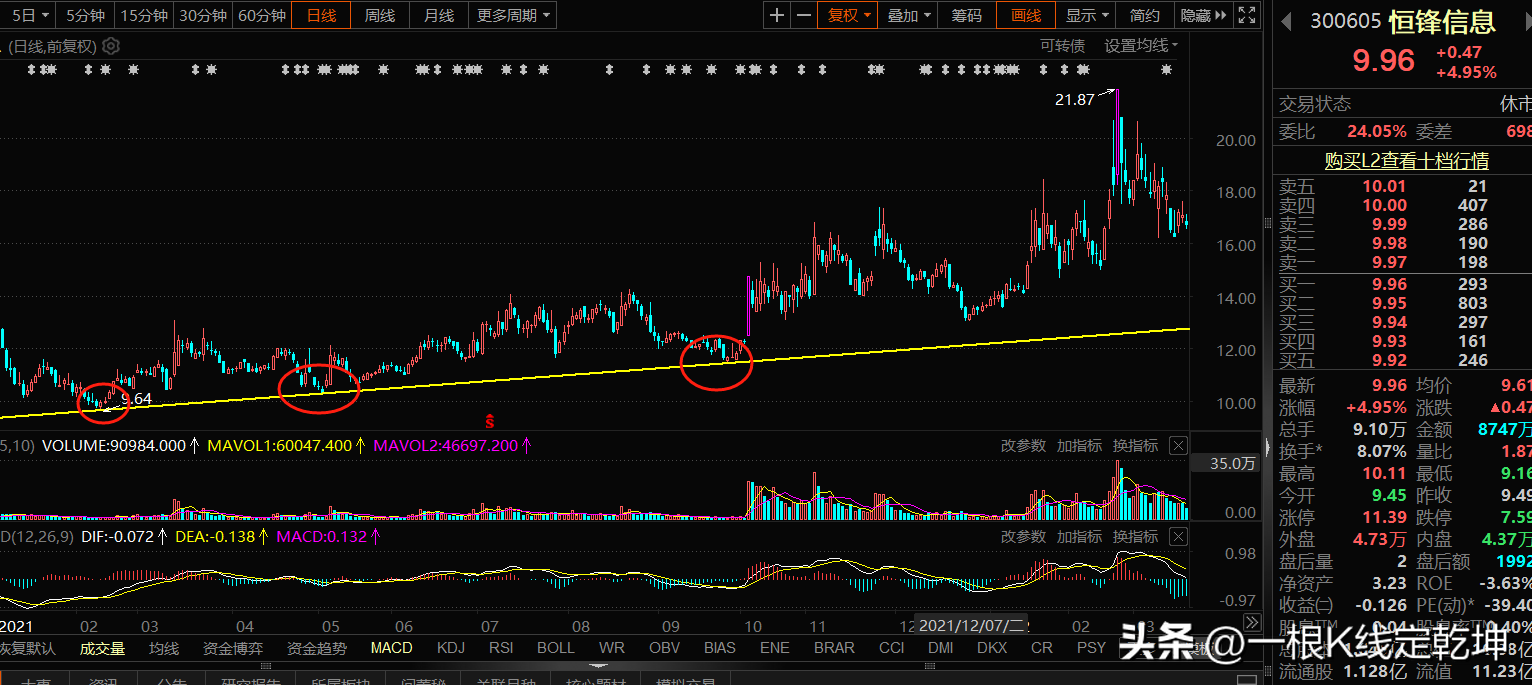Toggle the 筹码 chip distribution panel
Screen dimensions: 1532x685
(966, 15)
